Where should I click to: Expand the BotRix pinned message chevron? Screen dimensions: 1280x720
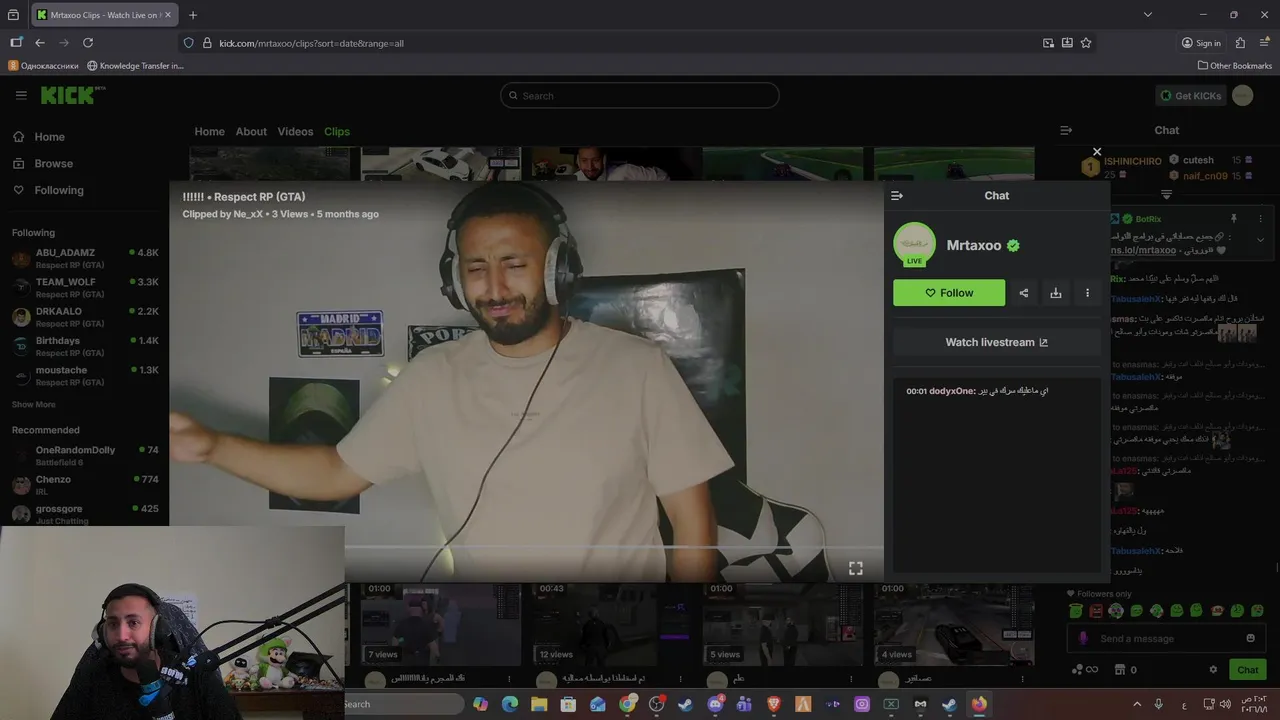(x=1260, y=240)
